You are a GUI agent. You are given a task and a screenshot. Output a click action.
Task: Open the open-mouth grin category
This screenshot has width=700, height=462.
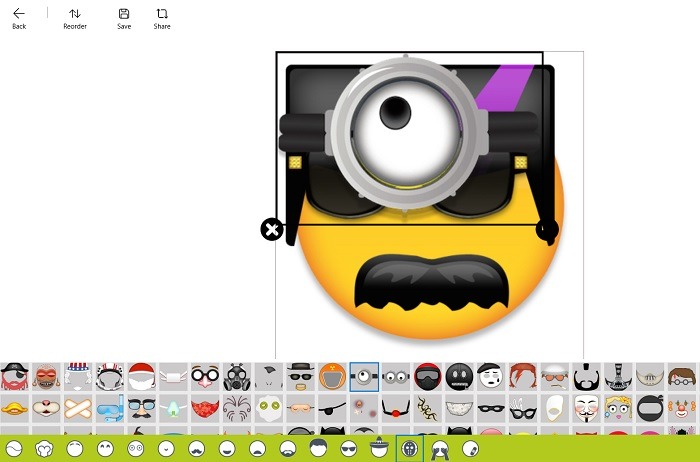(227, 448)
